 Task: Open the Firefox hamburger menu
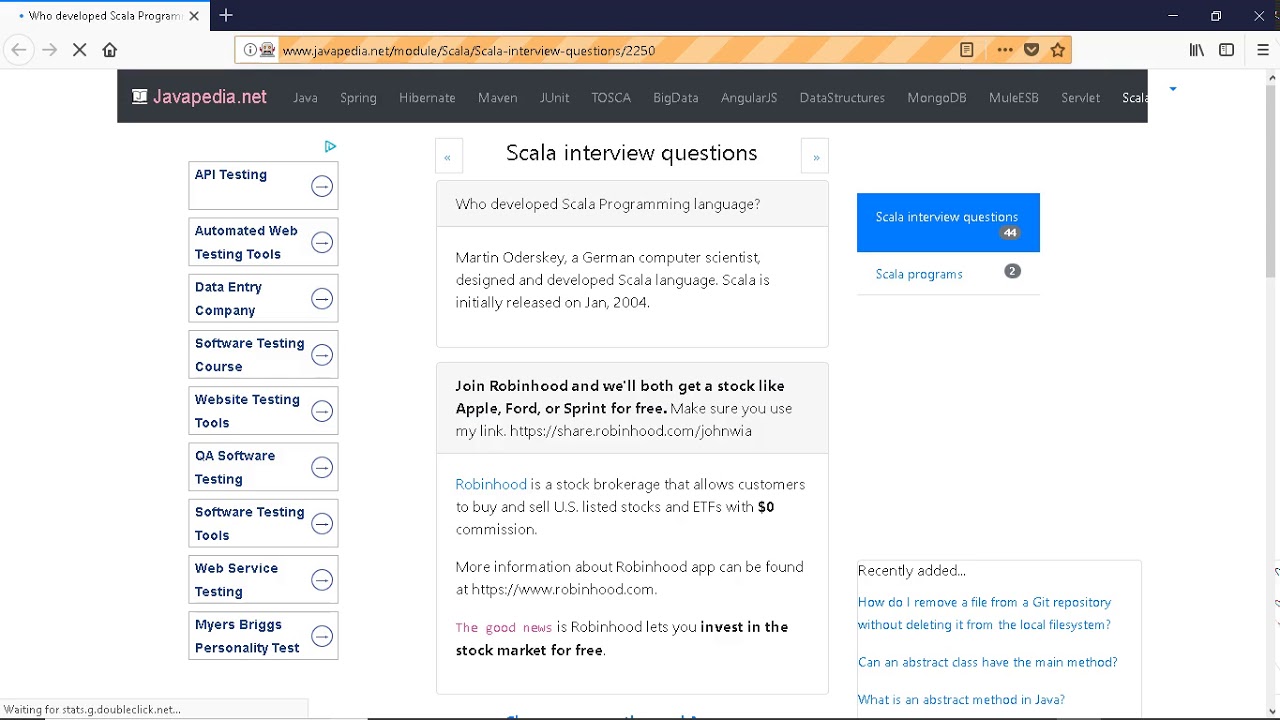[1262, 50]
